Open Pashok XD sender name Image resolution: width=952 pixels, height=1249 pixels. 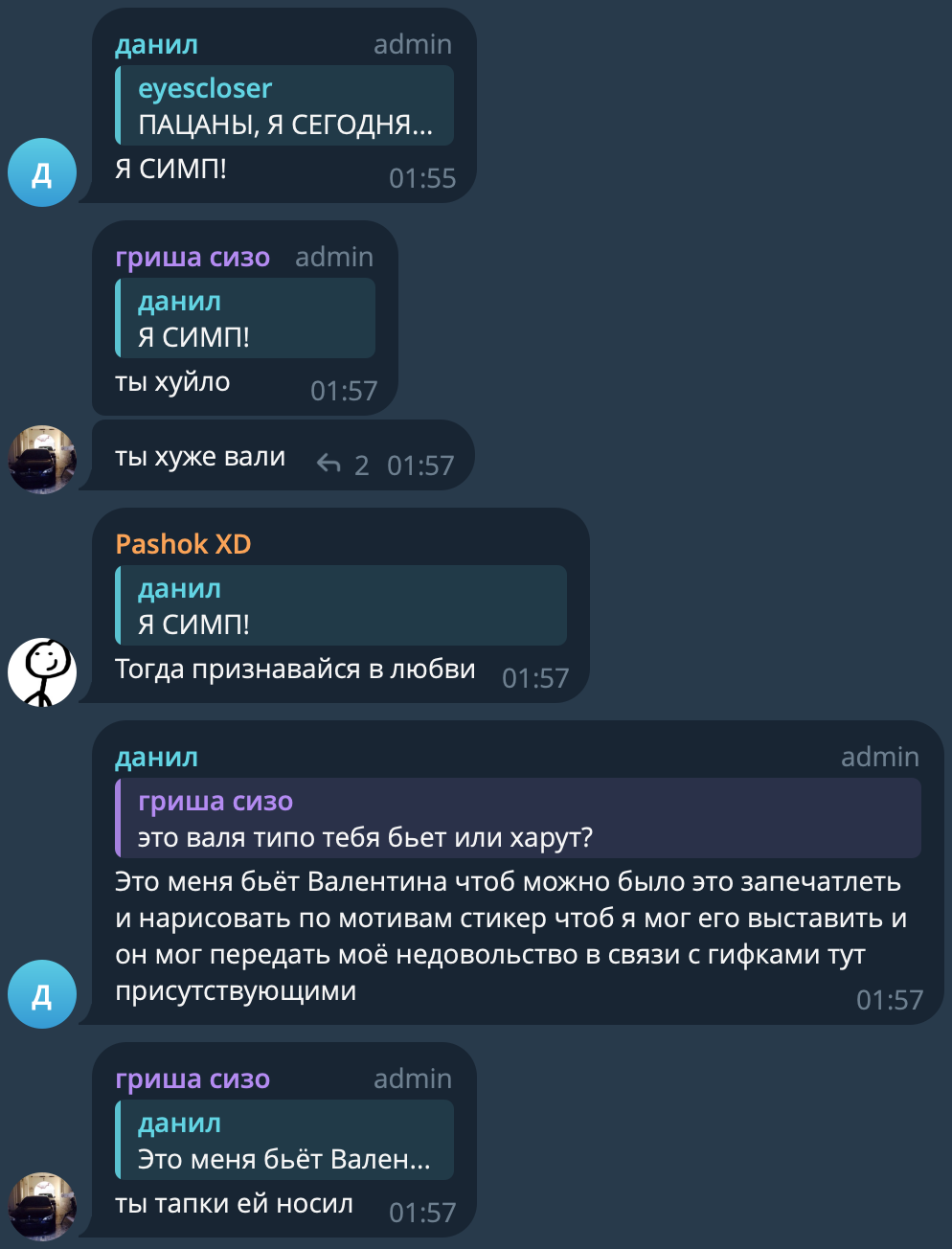[x=183, y=544]
